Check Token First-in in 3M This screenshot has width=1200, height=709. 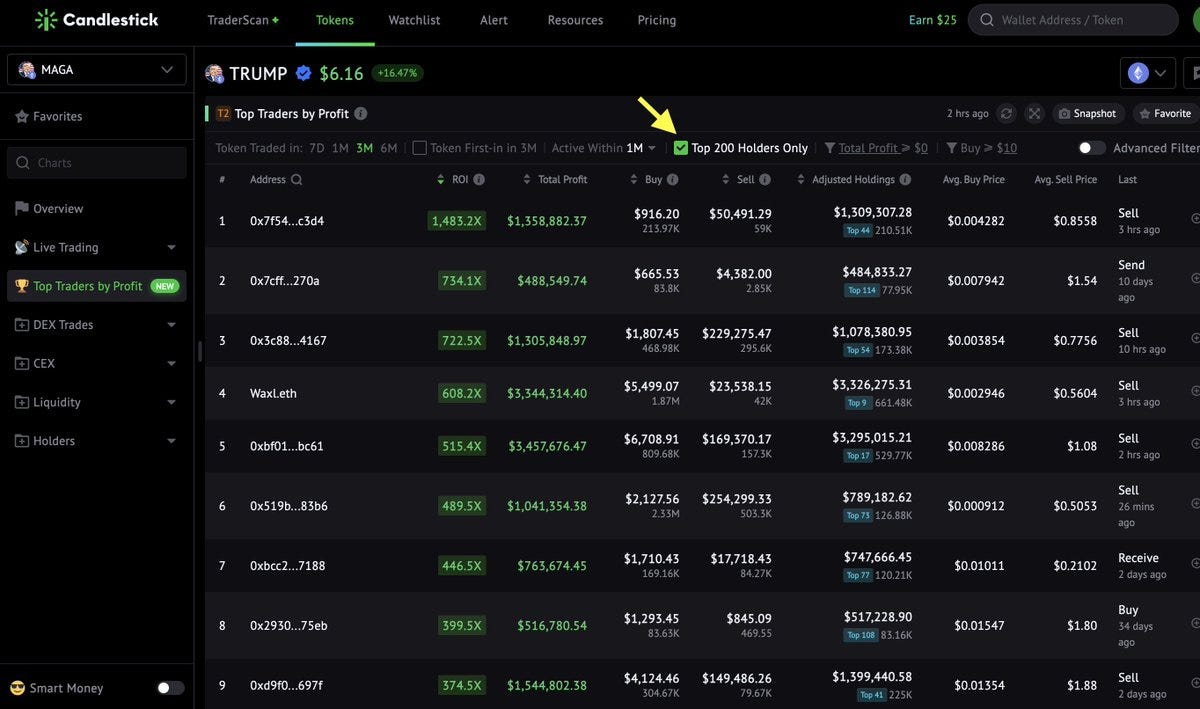(420, 148)
